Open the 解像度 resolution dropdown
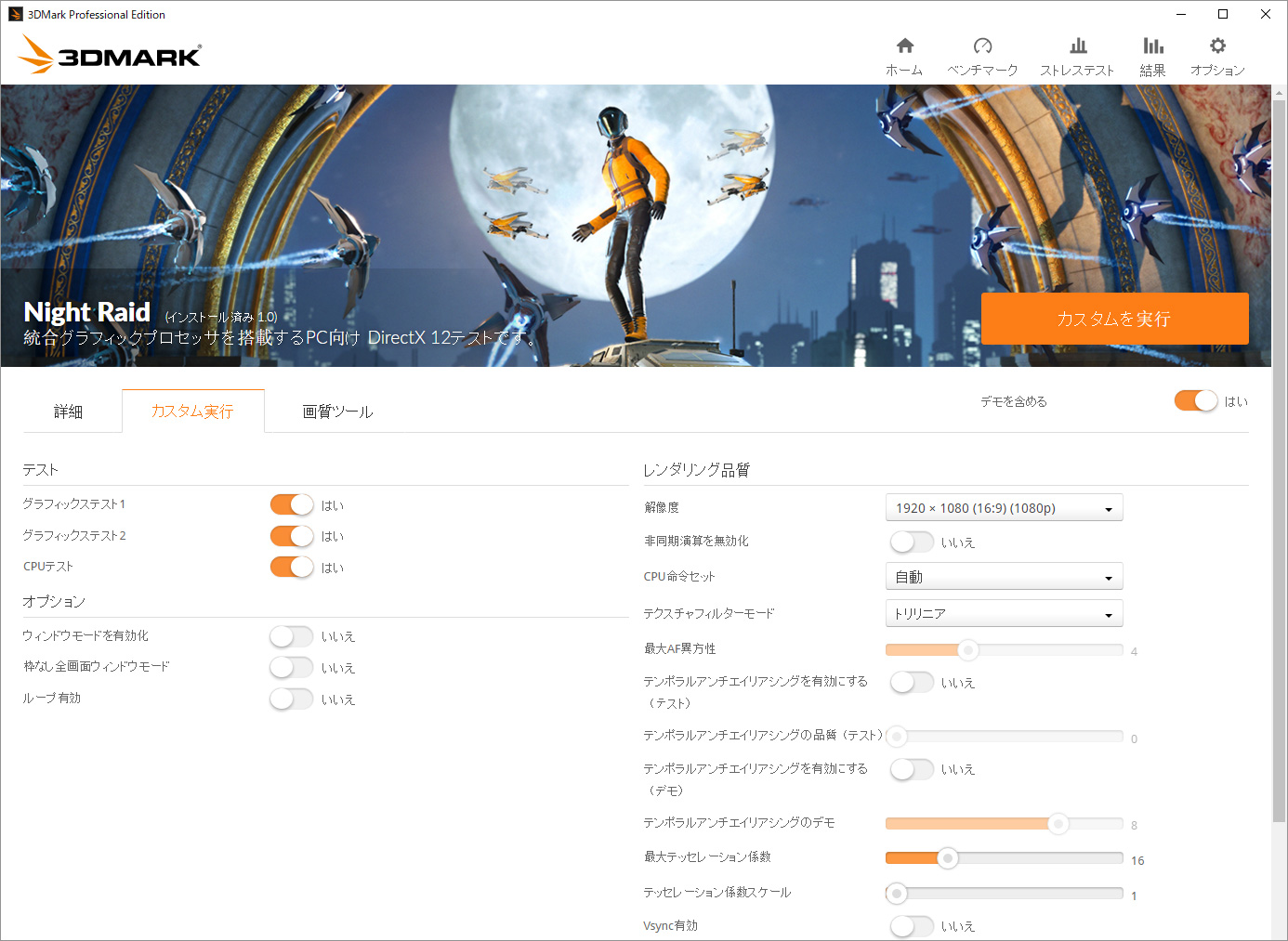The width and height of the screenshot is (1288, 941). 1004,508
